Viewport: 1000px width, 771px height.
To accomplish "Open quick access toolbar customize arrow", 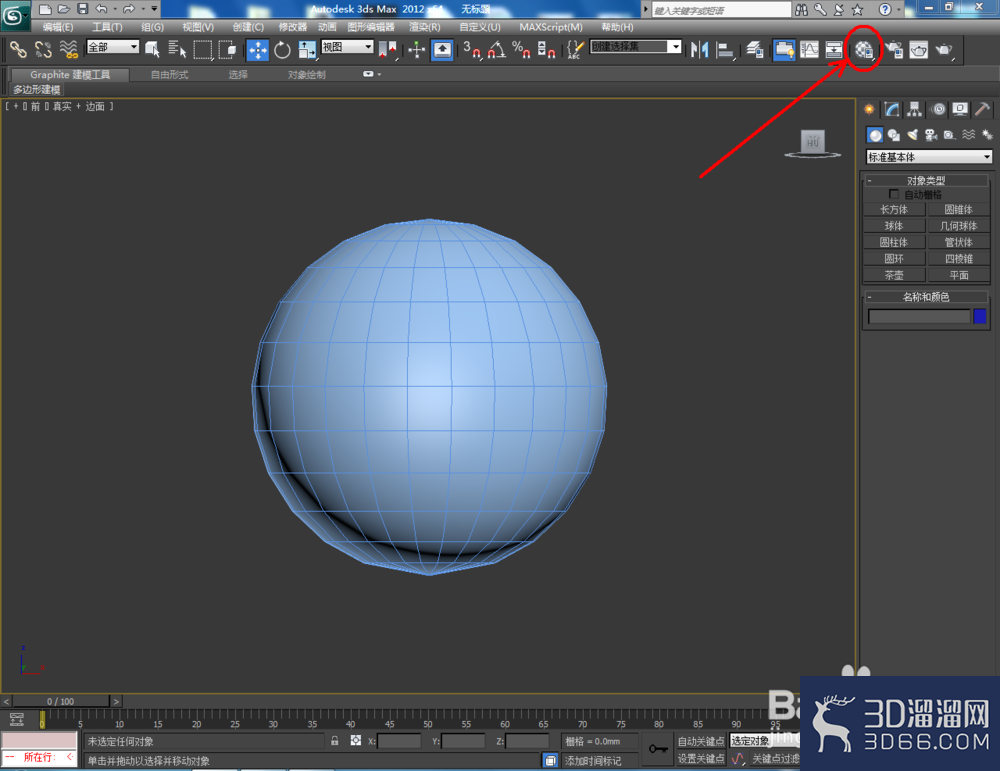I will [154, 9].
